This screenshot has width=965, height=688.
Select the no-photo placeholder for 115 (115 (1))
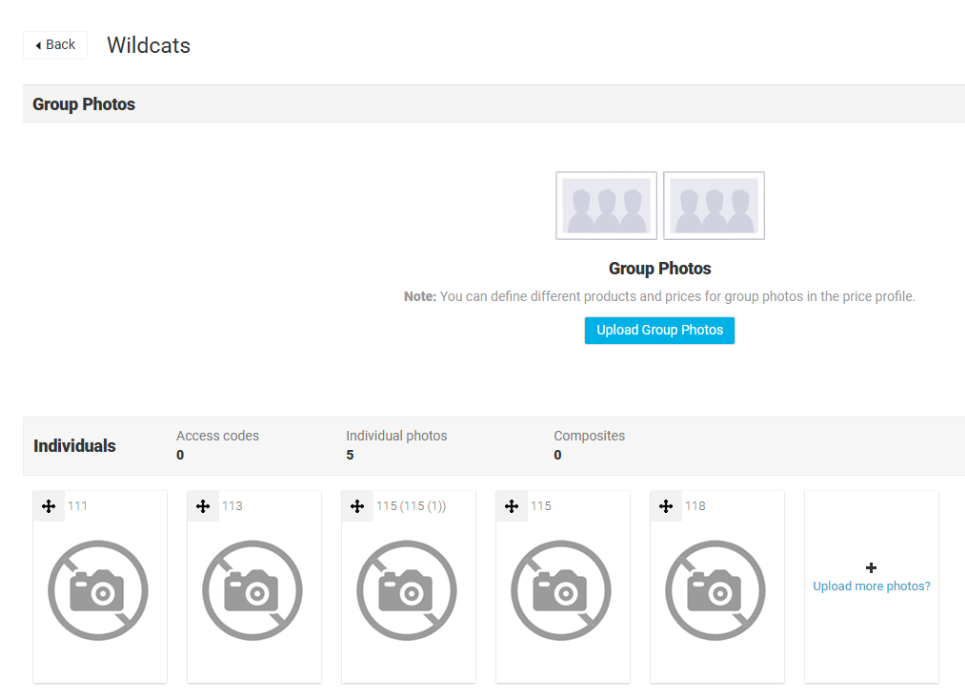click(407, 591)
